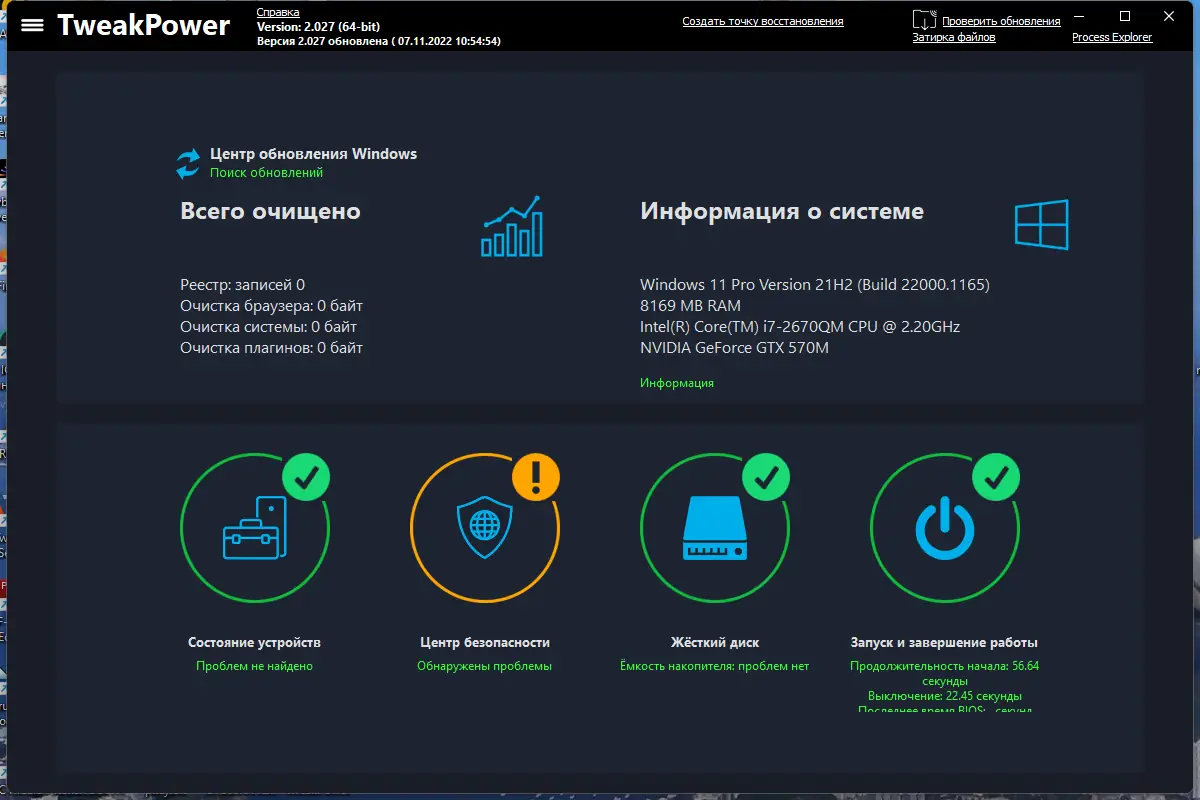The image size is (1200, 800).
Task: Close the TweakPower window
Action: [1171, 16]
